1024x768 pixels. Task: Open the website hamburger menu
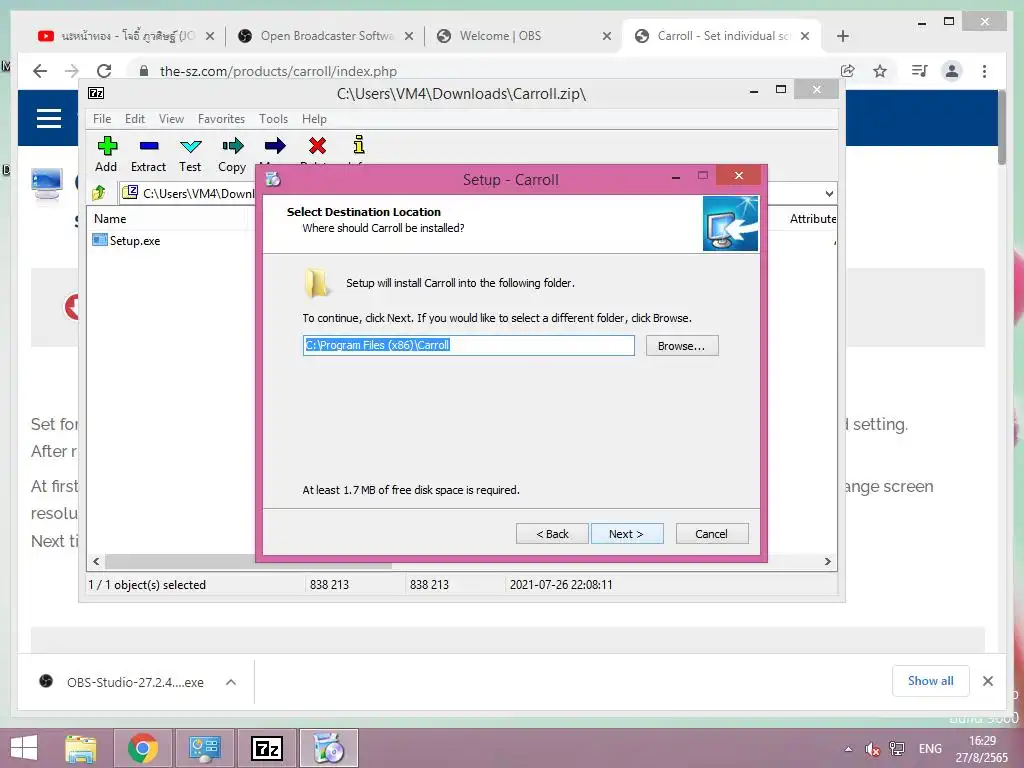click(x=49, y=118)
